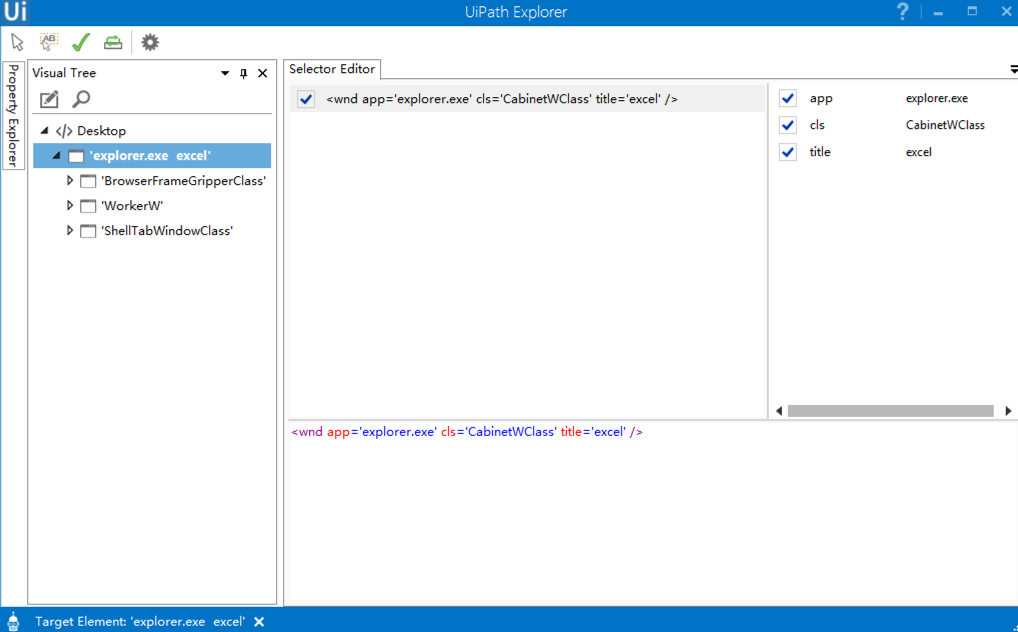1018x632 pixels.
Task: Toggle the wnd selector row checkbox
Action: pyautogui.click(x=306, y=99)
